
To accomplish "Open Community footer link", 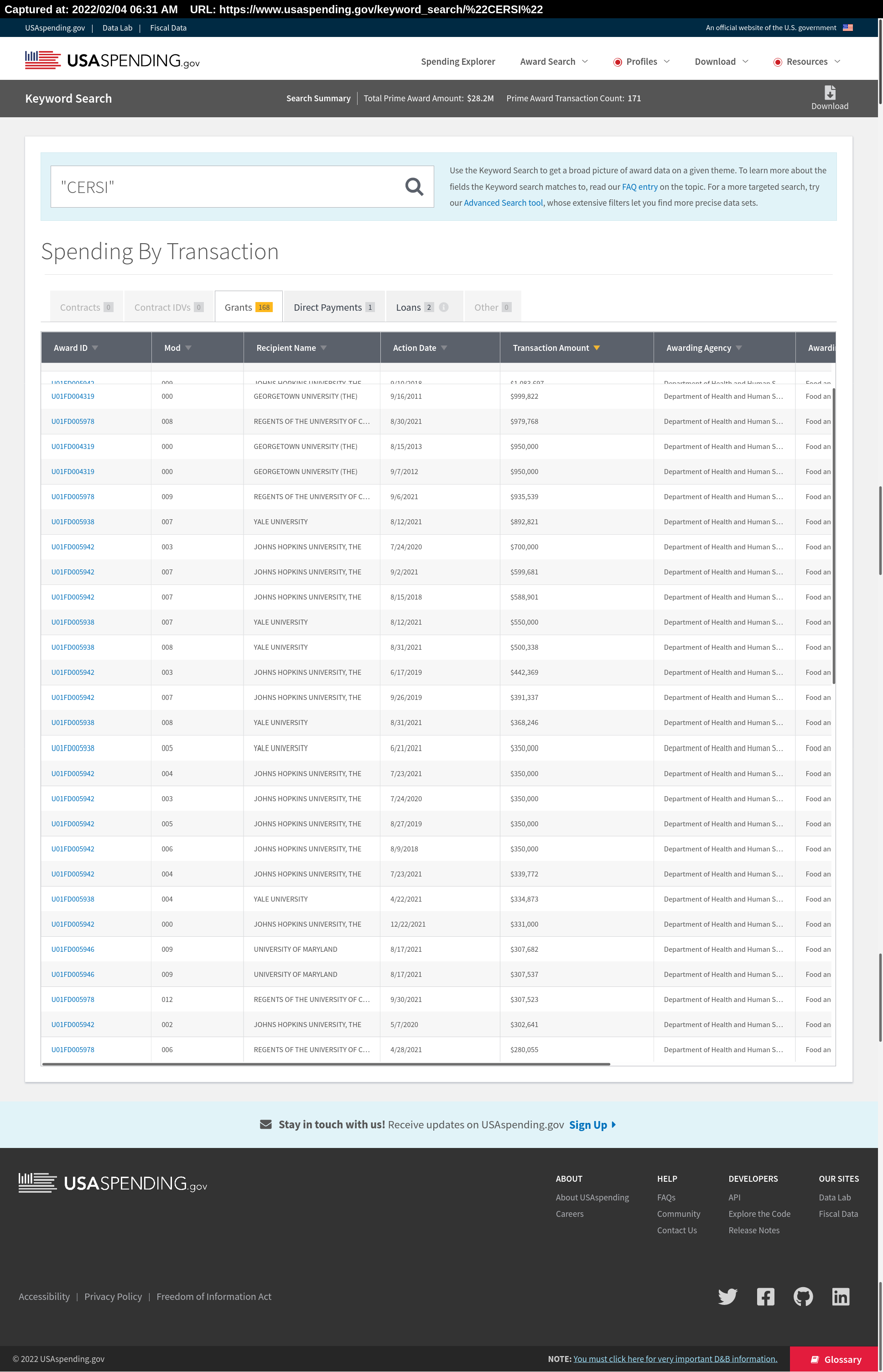I will [x=678, y=1214].
